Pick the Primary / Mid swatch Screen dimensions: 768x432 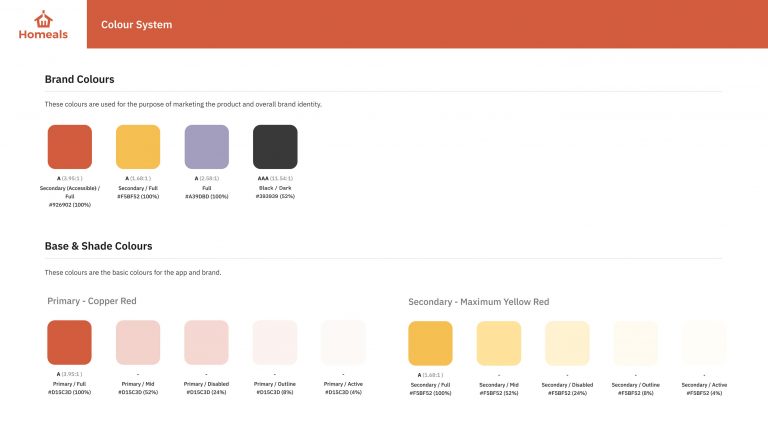138,342
